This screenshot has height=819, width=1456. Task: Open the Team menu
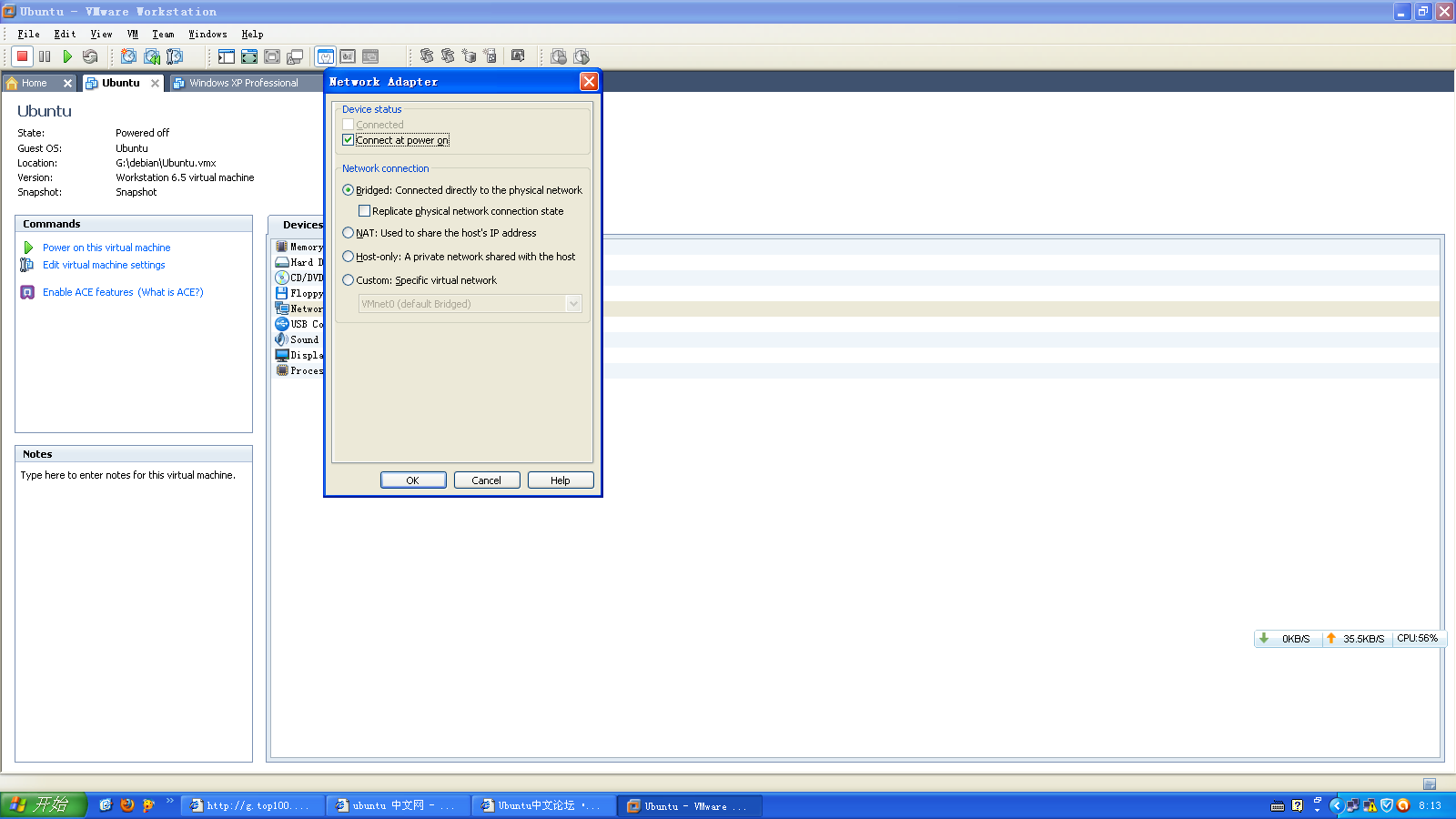(x=163, y=35)
